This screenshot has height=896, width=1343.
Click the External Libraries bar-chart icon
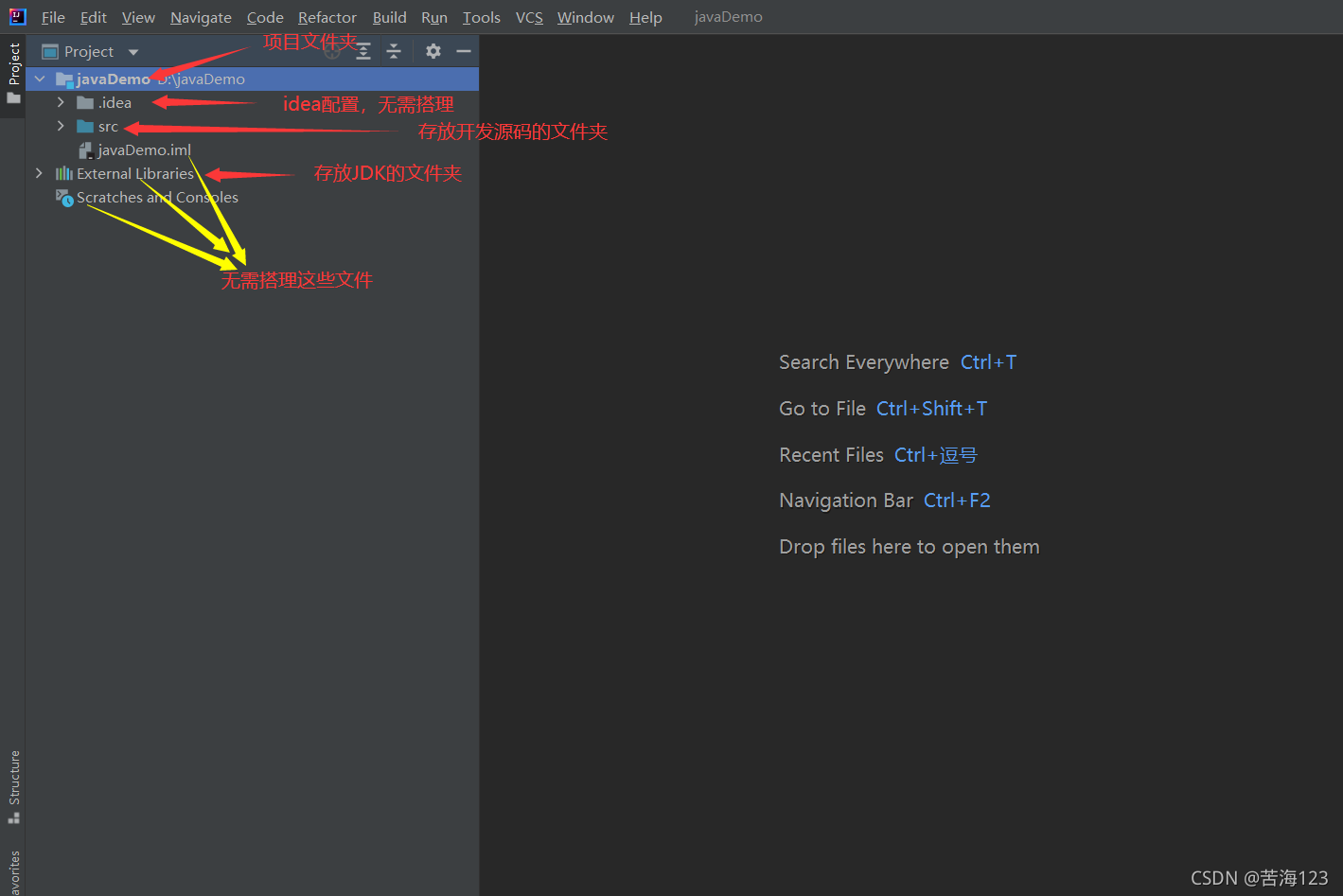[x=64, y=173]
